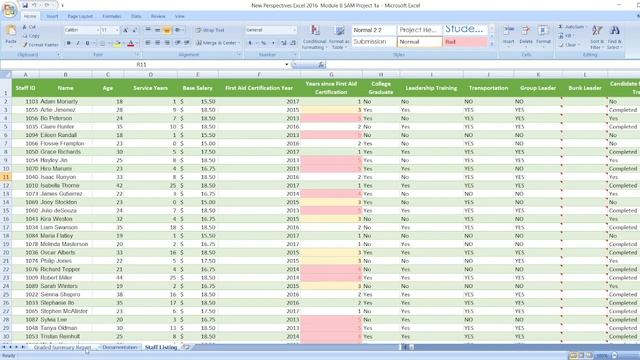Screen dimensions: 640x360
Task: Bottom-align the cell contents
Action: pos(167,30)
